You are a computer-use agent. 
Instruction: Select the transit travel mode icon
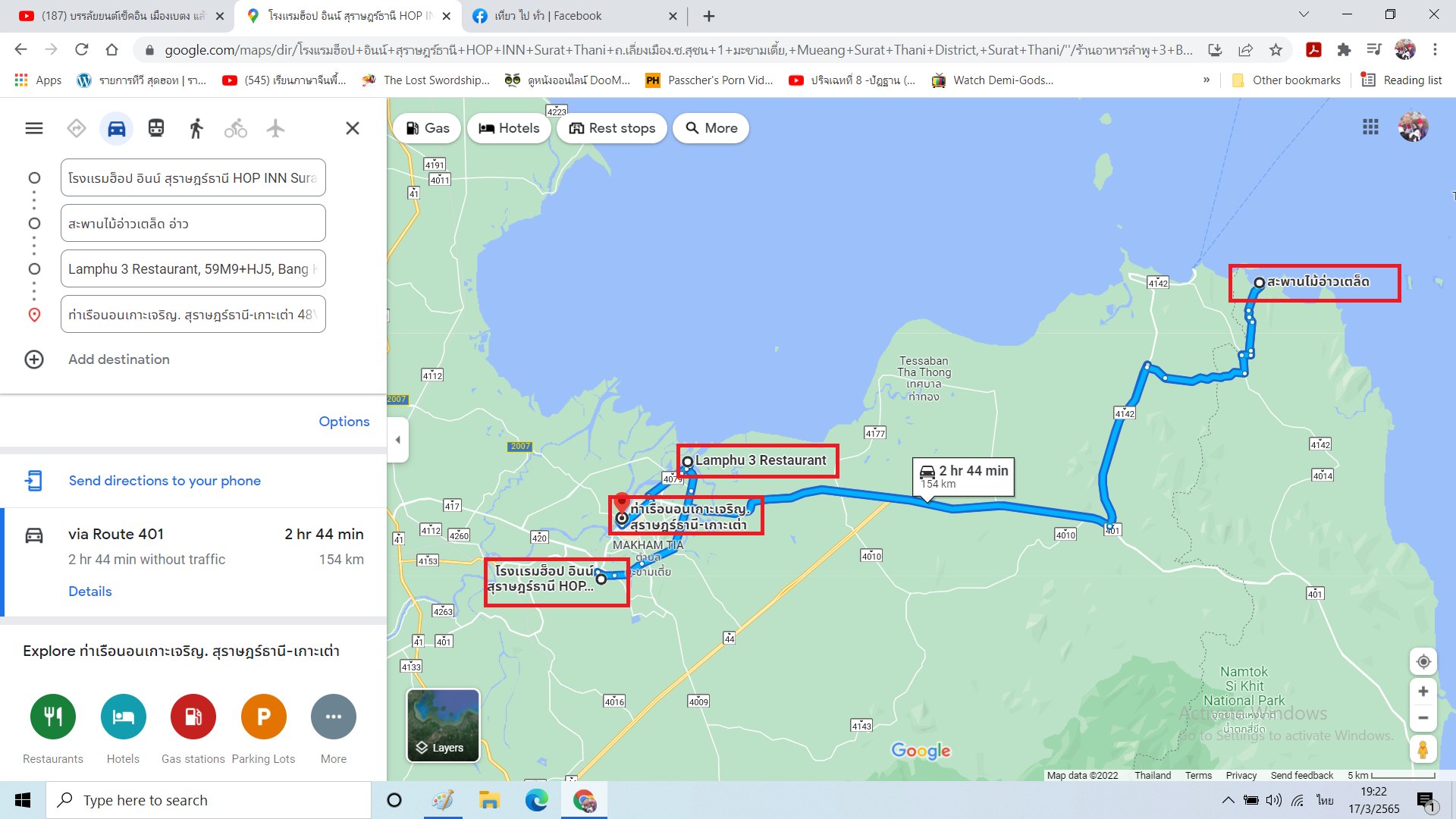(x=156, y=128)
